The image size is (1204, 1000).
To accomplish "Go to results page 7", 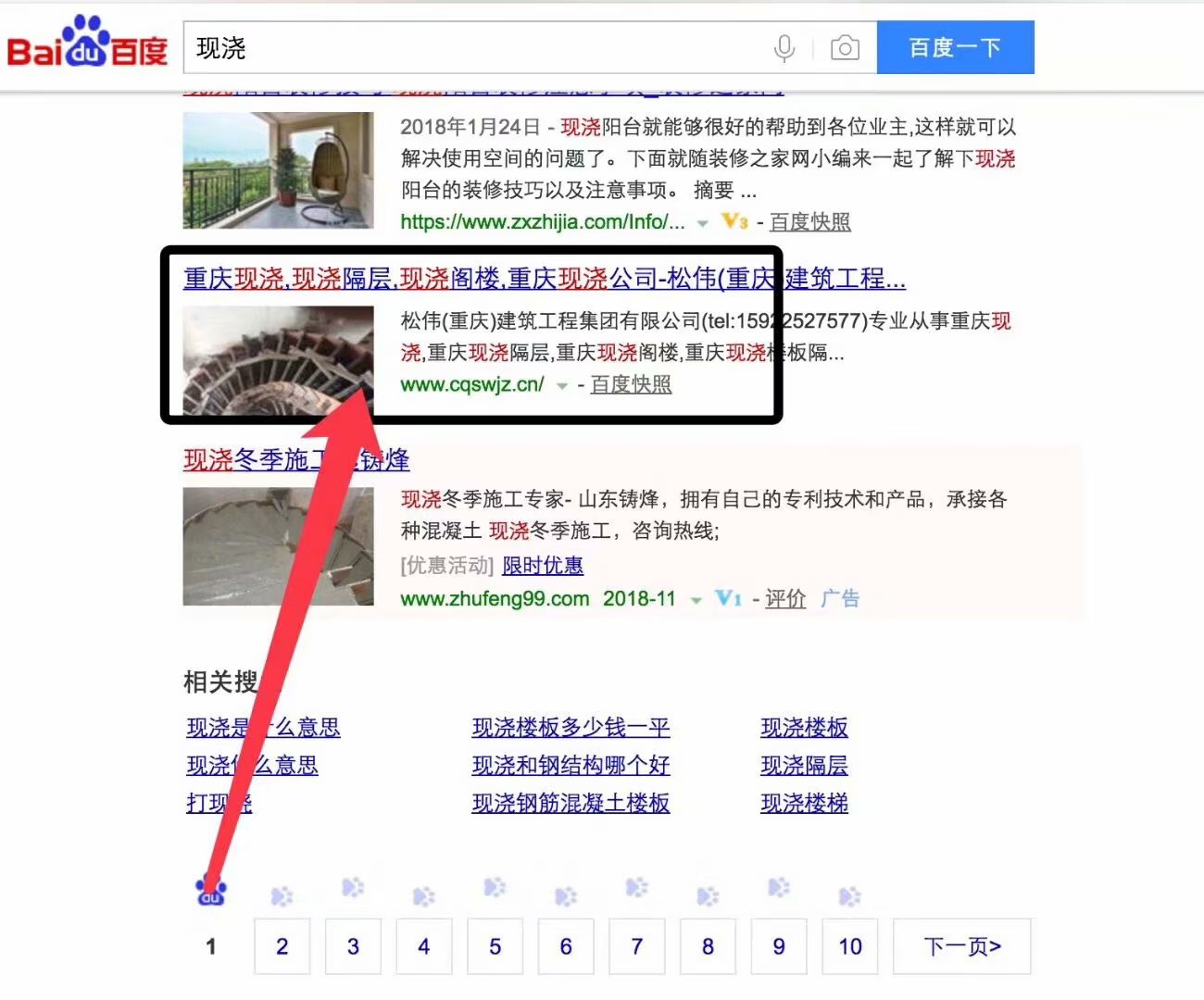I will pyautogui.click(x=637, y=946).
